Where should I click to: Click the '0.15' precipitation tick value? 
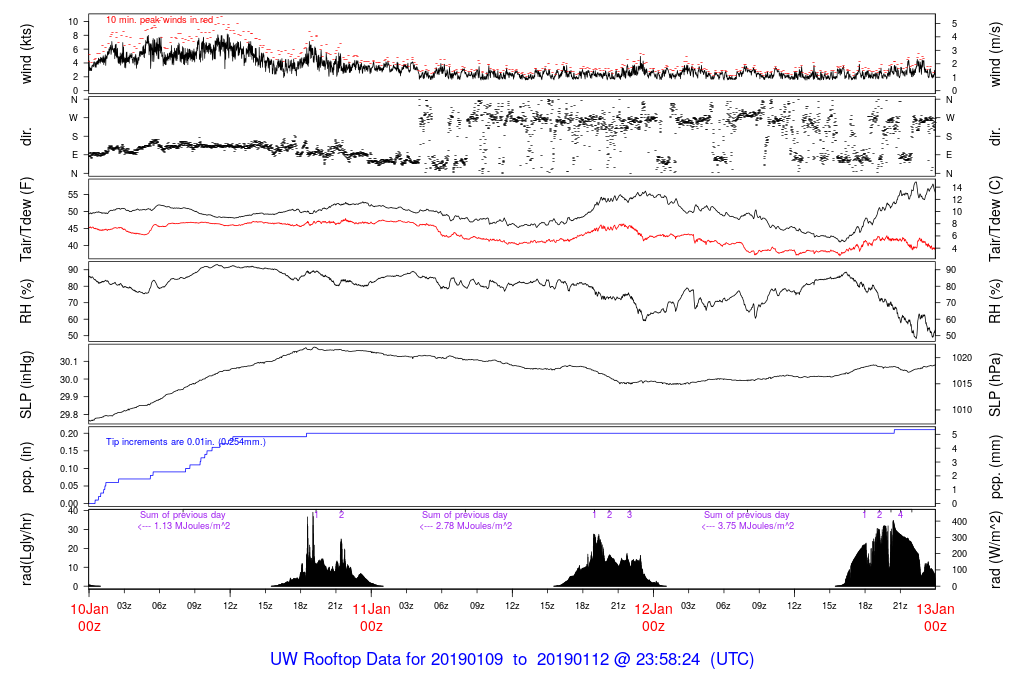coord(69,451)
